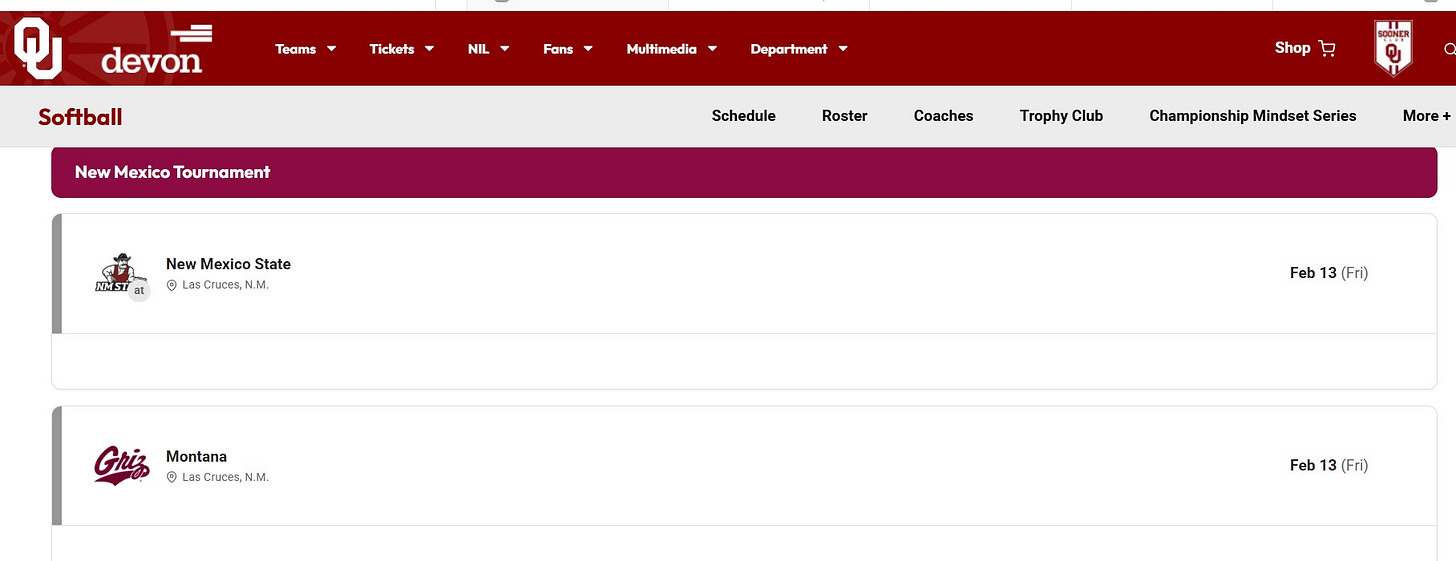Click the New Mexico State team logo
Image resolution: width=1456 pixels, height=561 pixels.
[119, 273]
